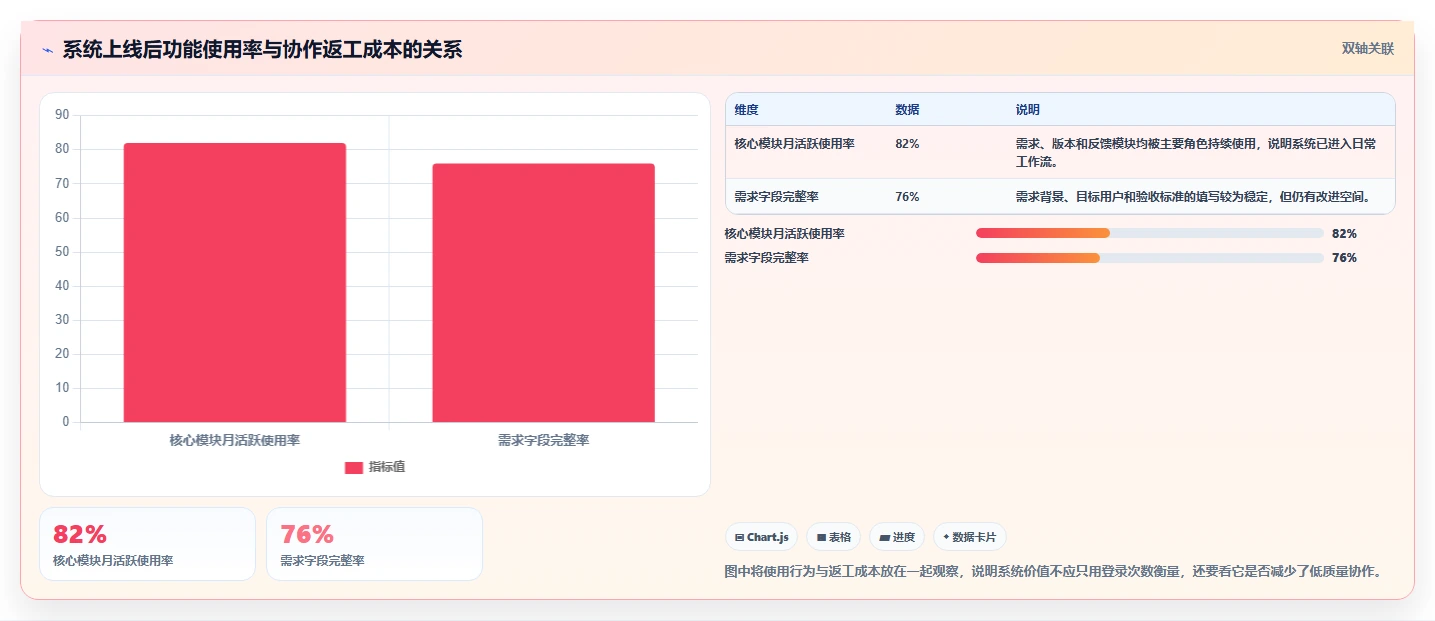Click the 50 y-axis tick label

62,252
